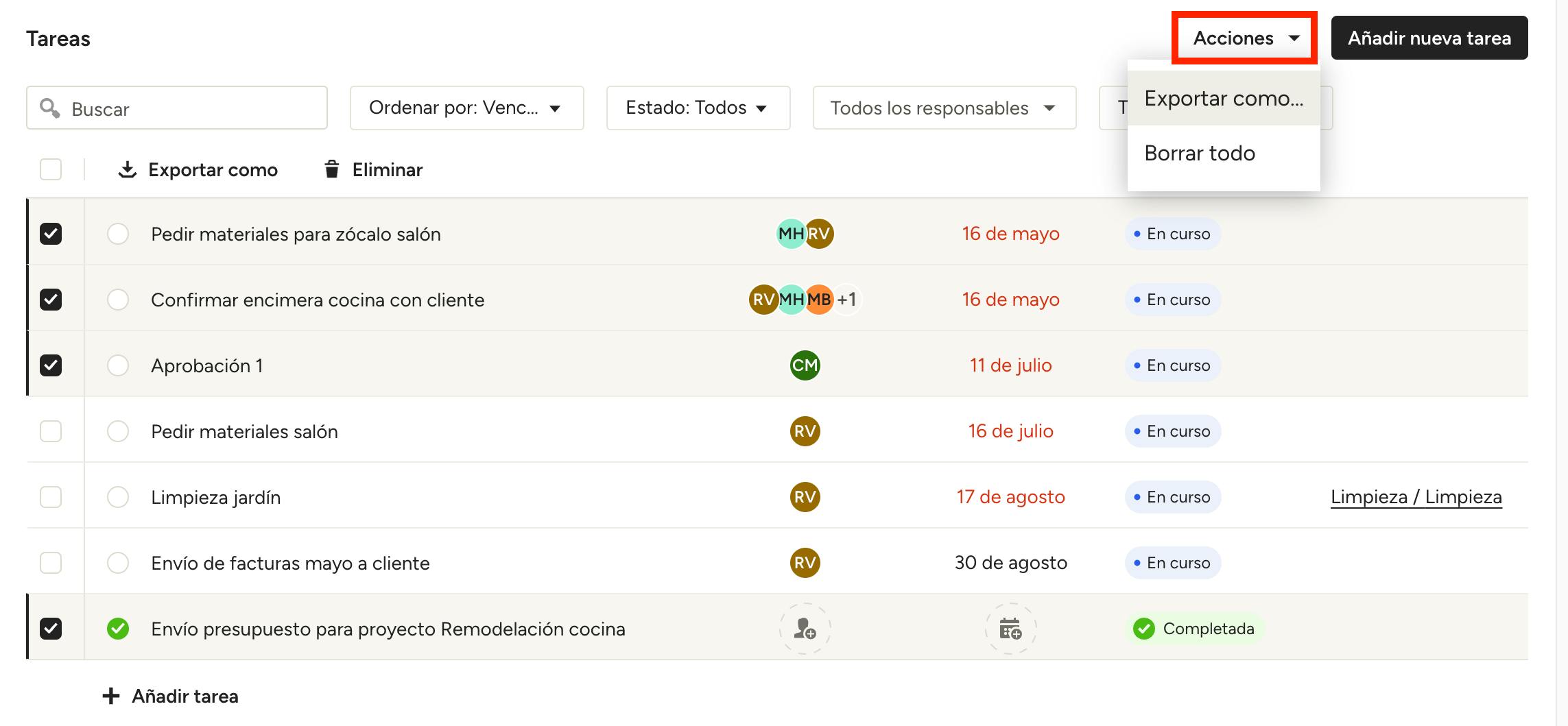The width and height of the screenshot is (1568, 726).
Task: Open the Ordenar por sort dropdown
Action: (466, 108)
